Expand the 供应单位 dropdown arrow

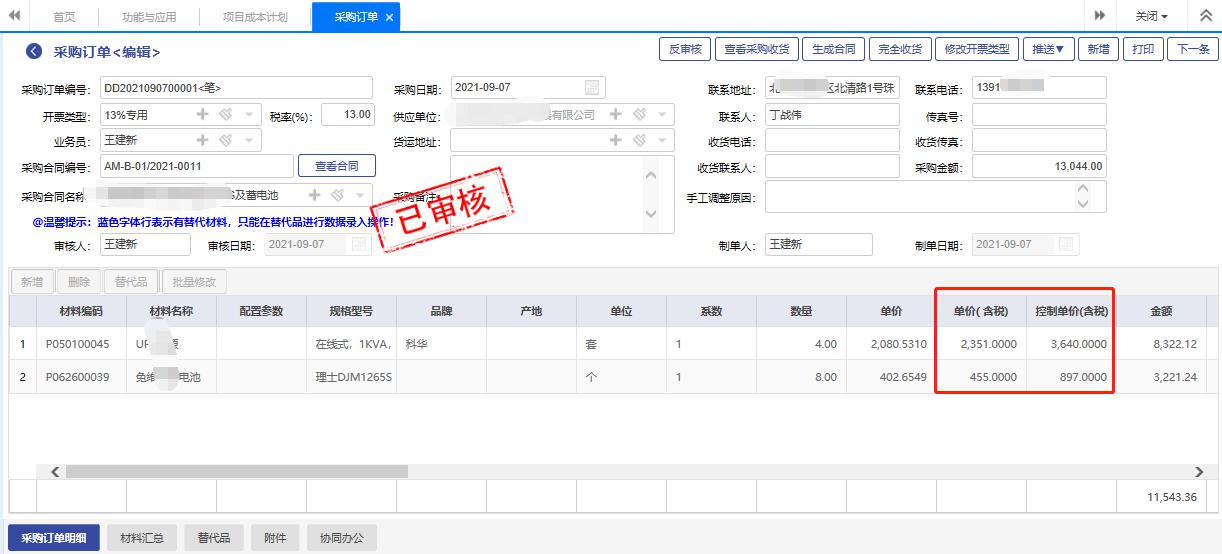662,115
